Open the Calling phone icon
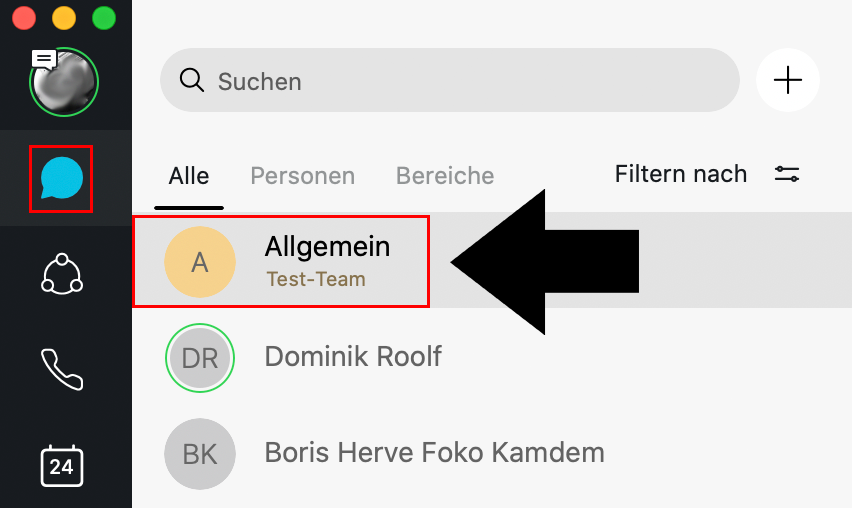Image resolution: width=852 pixels, height=508 pixels. (62, 369)
